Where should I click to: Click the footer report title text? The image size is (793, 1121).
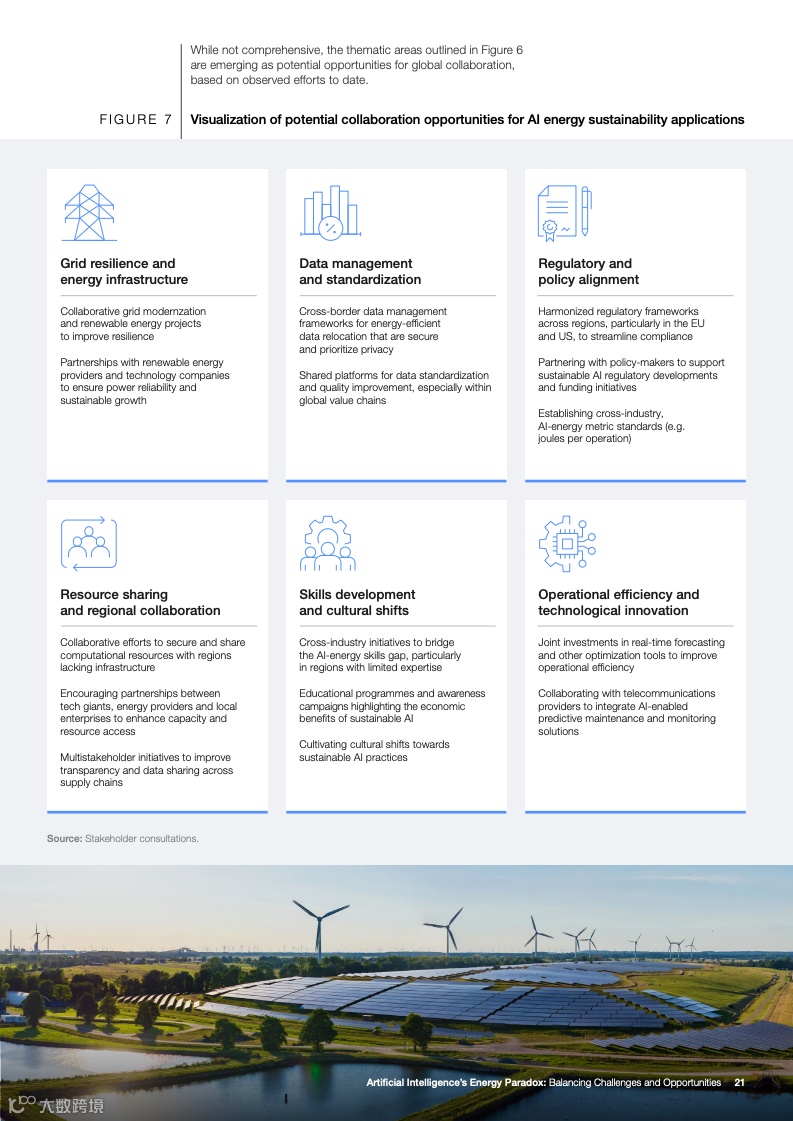[x=543, y=1082]
